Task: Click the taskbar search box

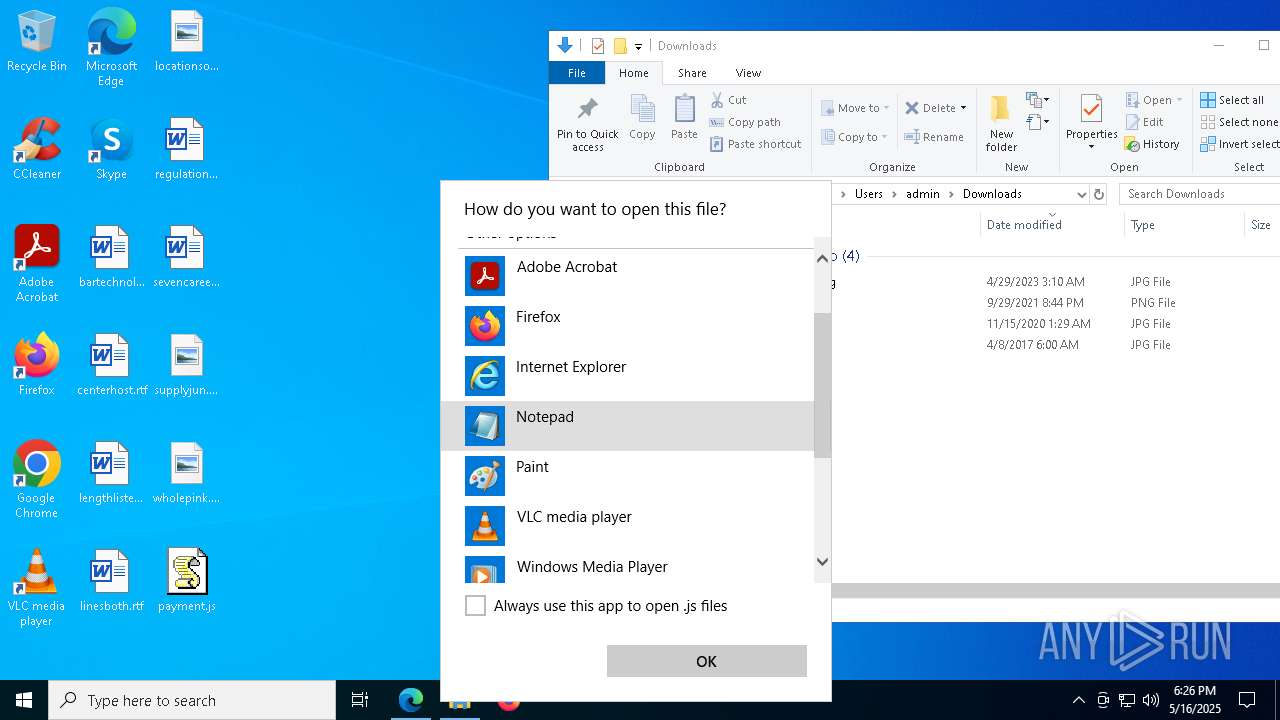Action: (192, 700)
